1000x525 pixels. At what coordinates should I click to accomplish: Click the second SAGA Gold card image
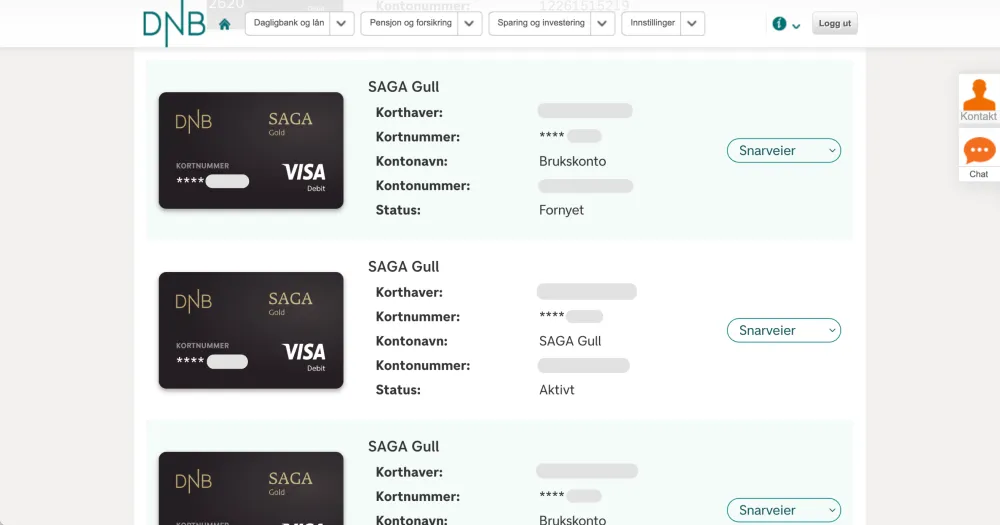pos(251,331)
